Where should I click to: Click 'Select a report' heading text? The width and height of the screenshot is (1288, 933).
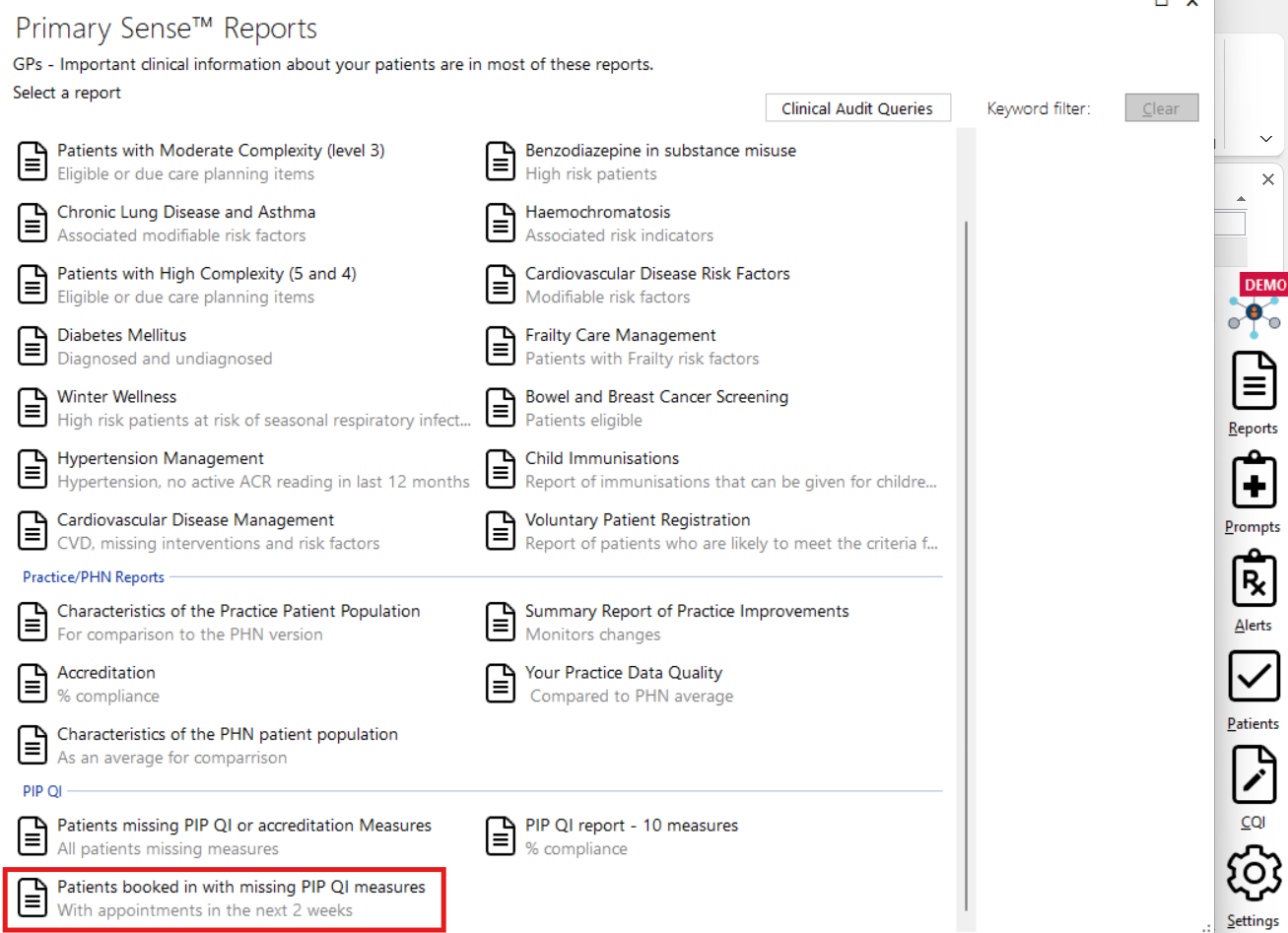66,93
